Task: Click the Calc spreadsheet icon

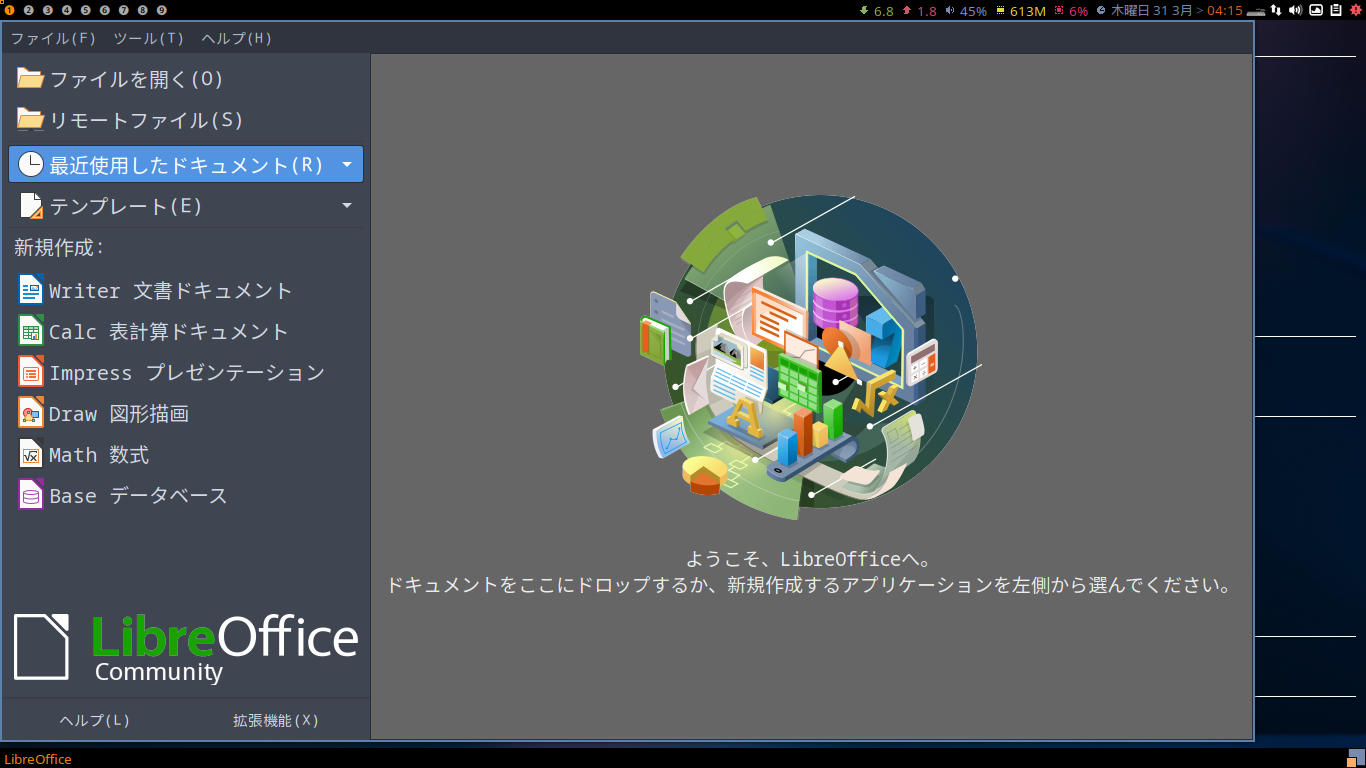Action: click(31, 331)
